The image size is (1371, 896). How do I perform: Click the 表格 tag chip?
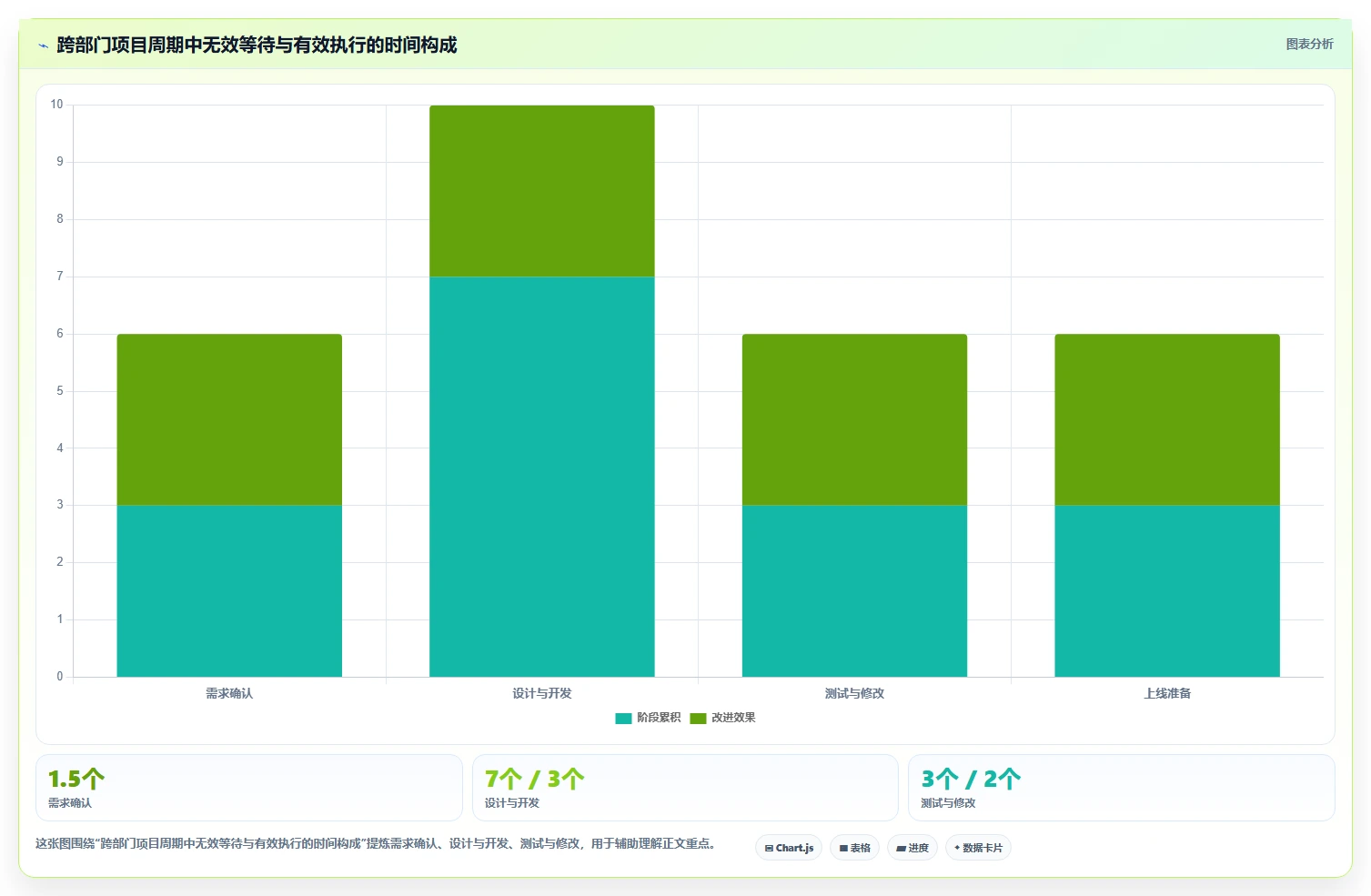pos(854,848)
